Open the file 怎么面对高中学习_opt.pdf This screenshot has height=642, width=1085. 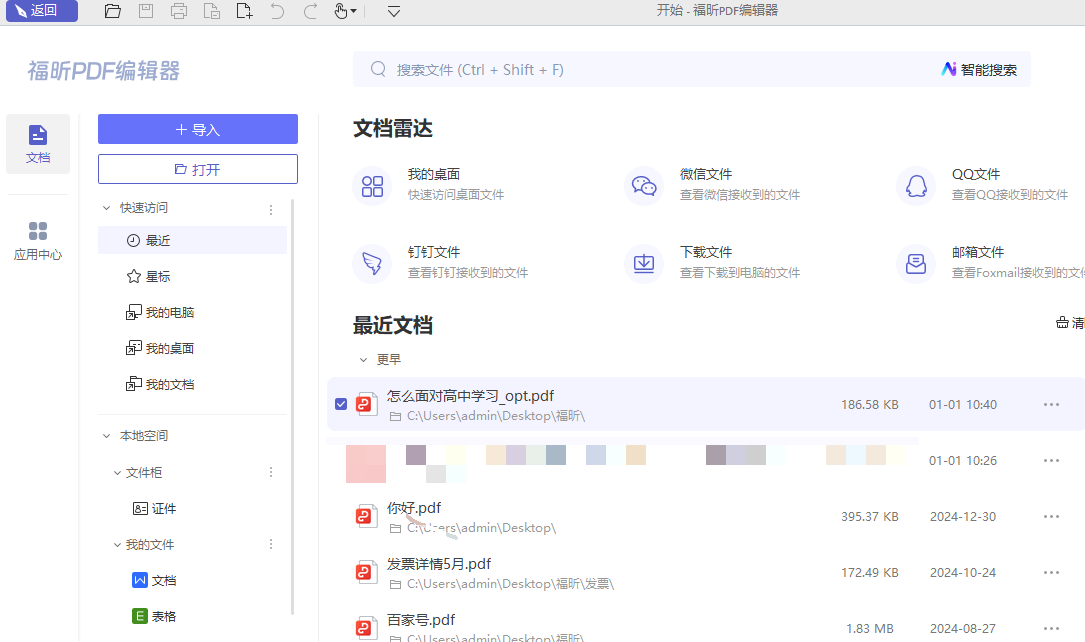pyautogui.click(x=471, y=396)
